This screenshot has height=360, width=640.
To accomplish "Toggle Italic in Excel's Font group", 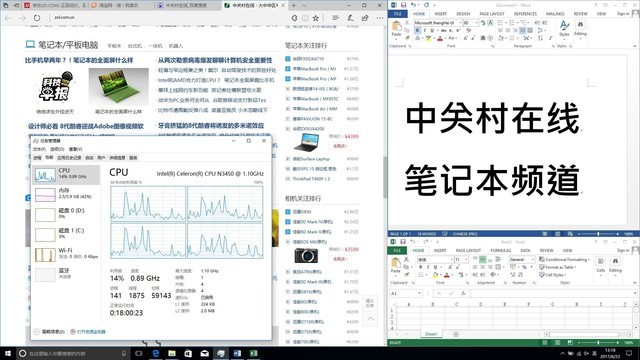I will pos(428,267).
